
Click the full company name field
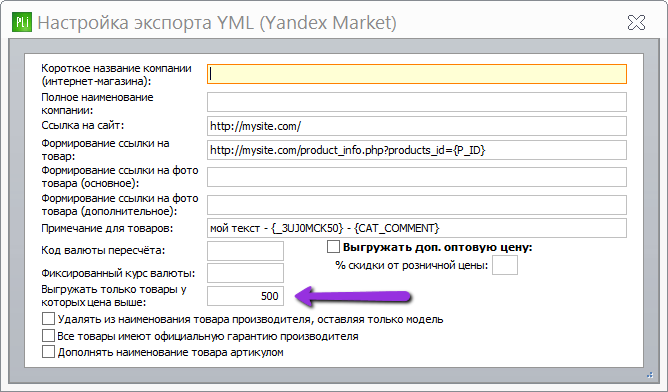point(417,102)
